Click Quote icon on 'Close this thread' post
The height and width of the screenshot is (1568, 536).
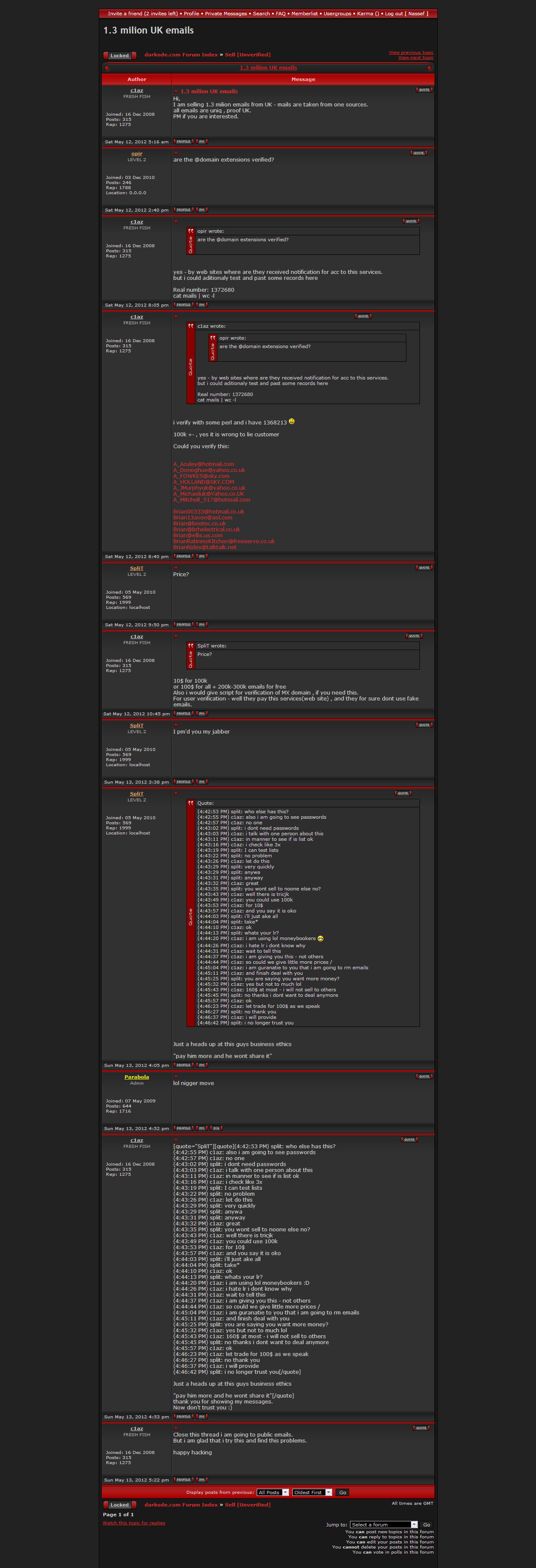[x=421, y=1427]
